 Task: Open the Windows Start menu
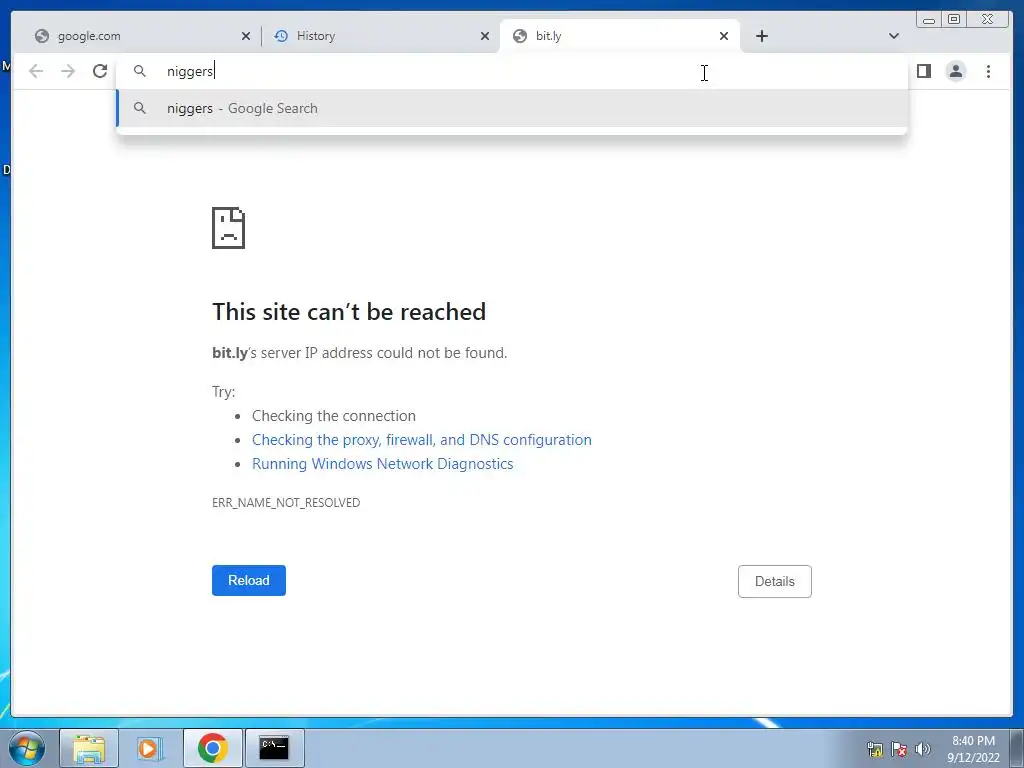[27, 748]
